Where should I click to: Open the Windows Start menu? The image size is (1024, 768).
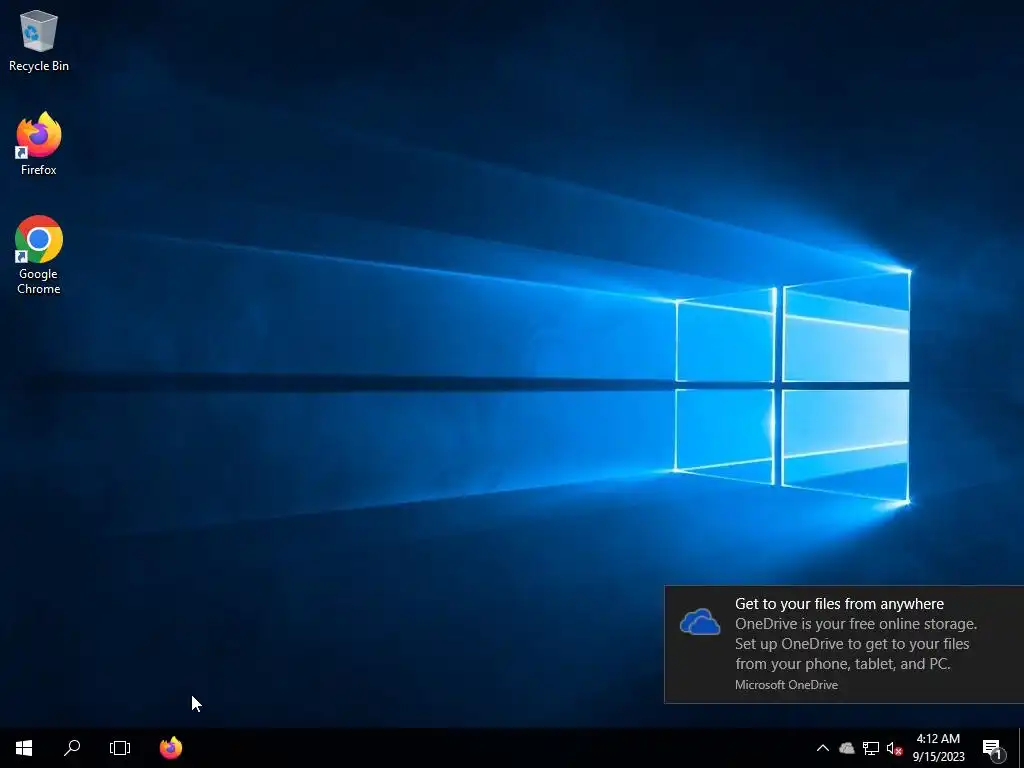coord(24,748)
